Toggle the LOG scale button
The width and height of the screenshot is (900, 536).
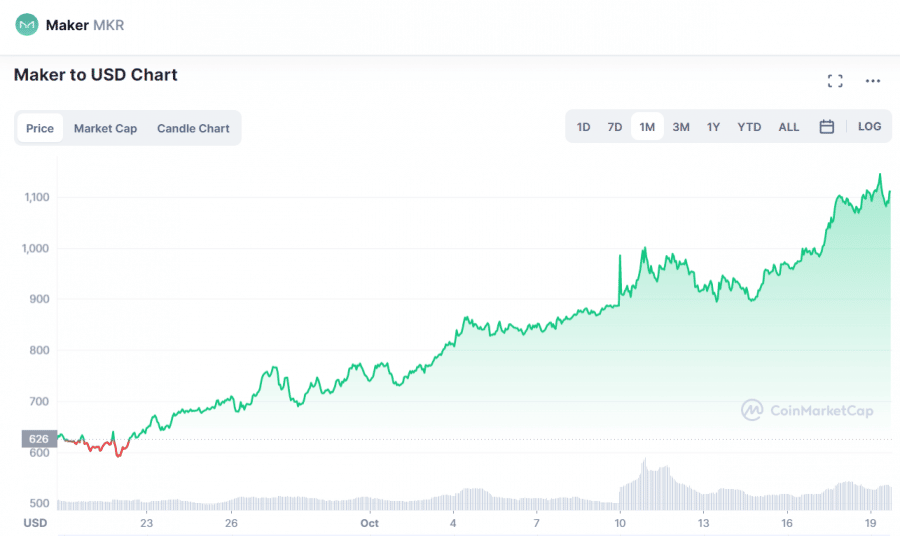[x=869, y=126]
